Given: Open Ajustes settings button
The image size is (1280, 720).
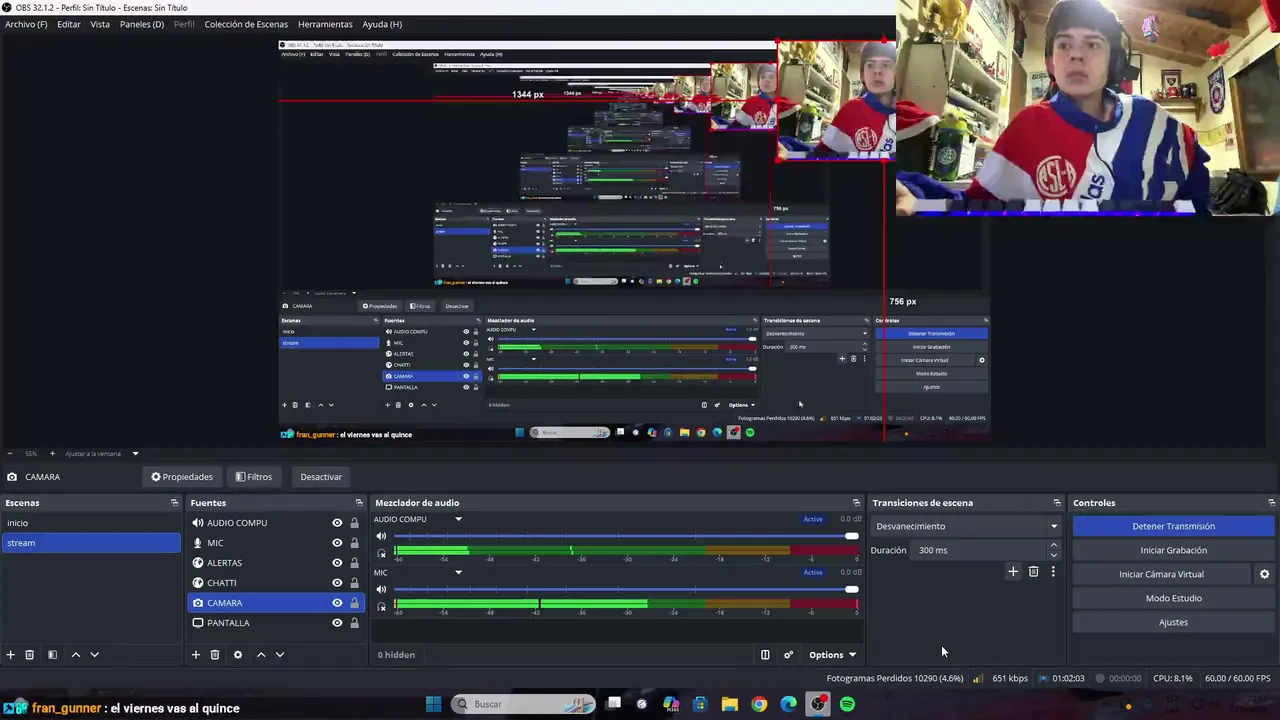Looking at the screenshot, I should coord(1173,622).
